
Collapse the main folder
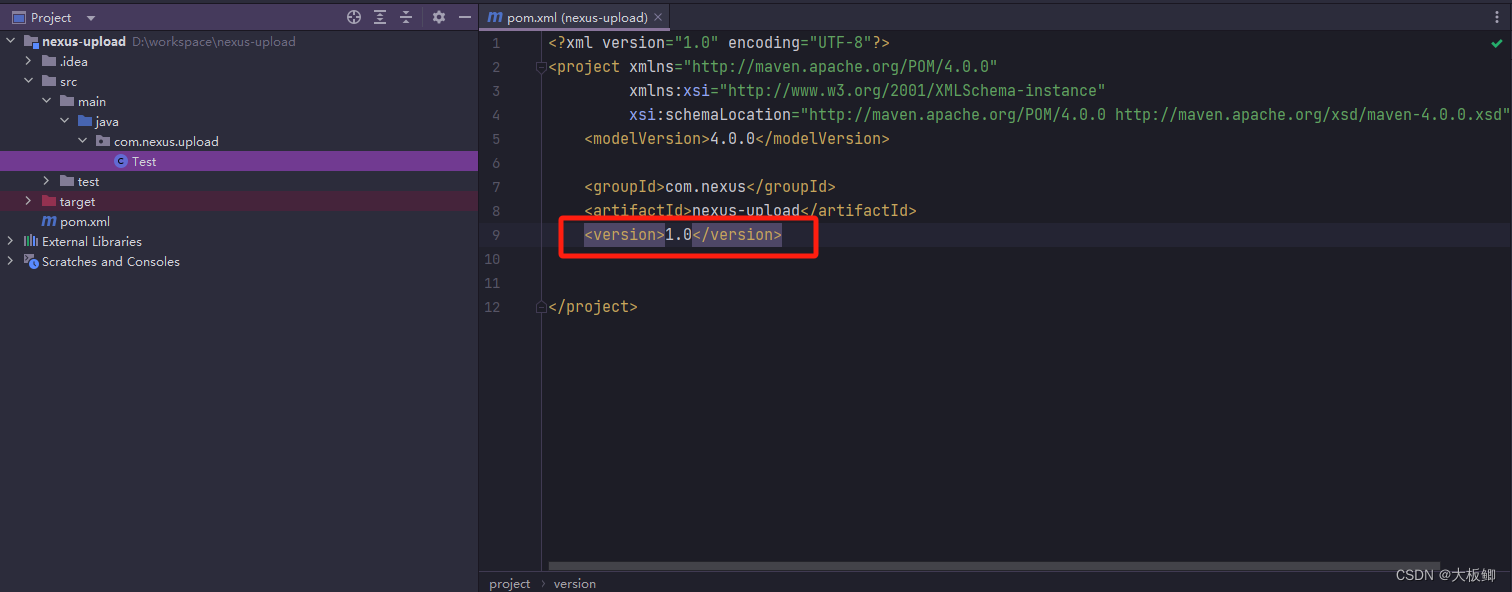tap(47, 101)
